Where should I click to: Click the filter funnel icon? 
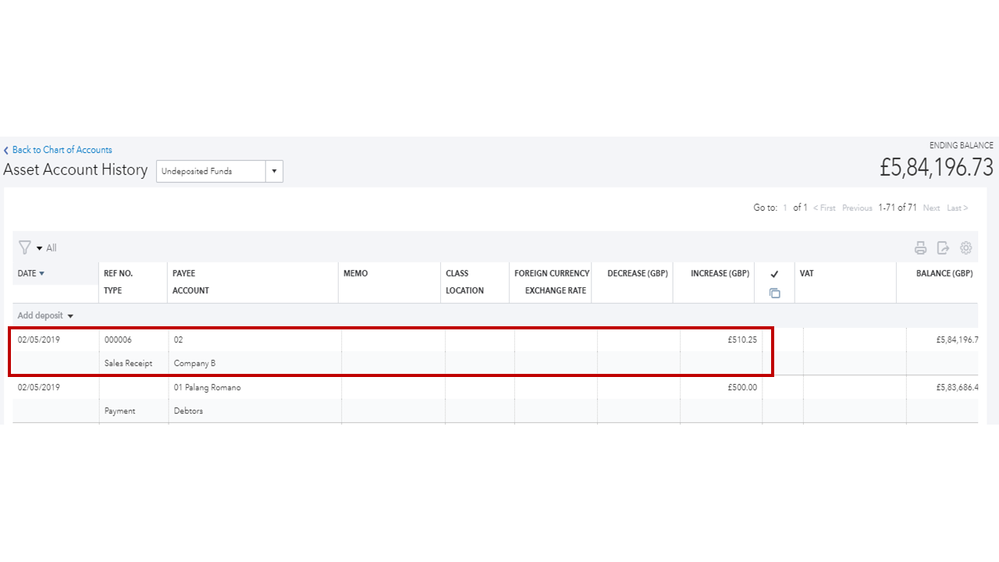[x=24, y=247]
